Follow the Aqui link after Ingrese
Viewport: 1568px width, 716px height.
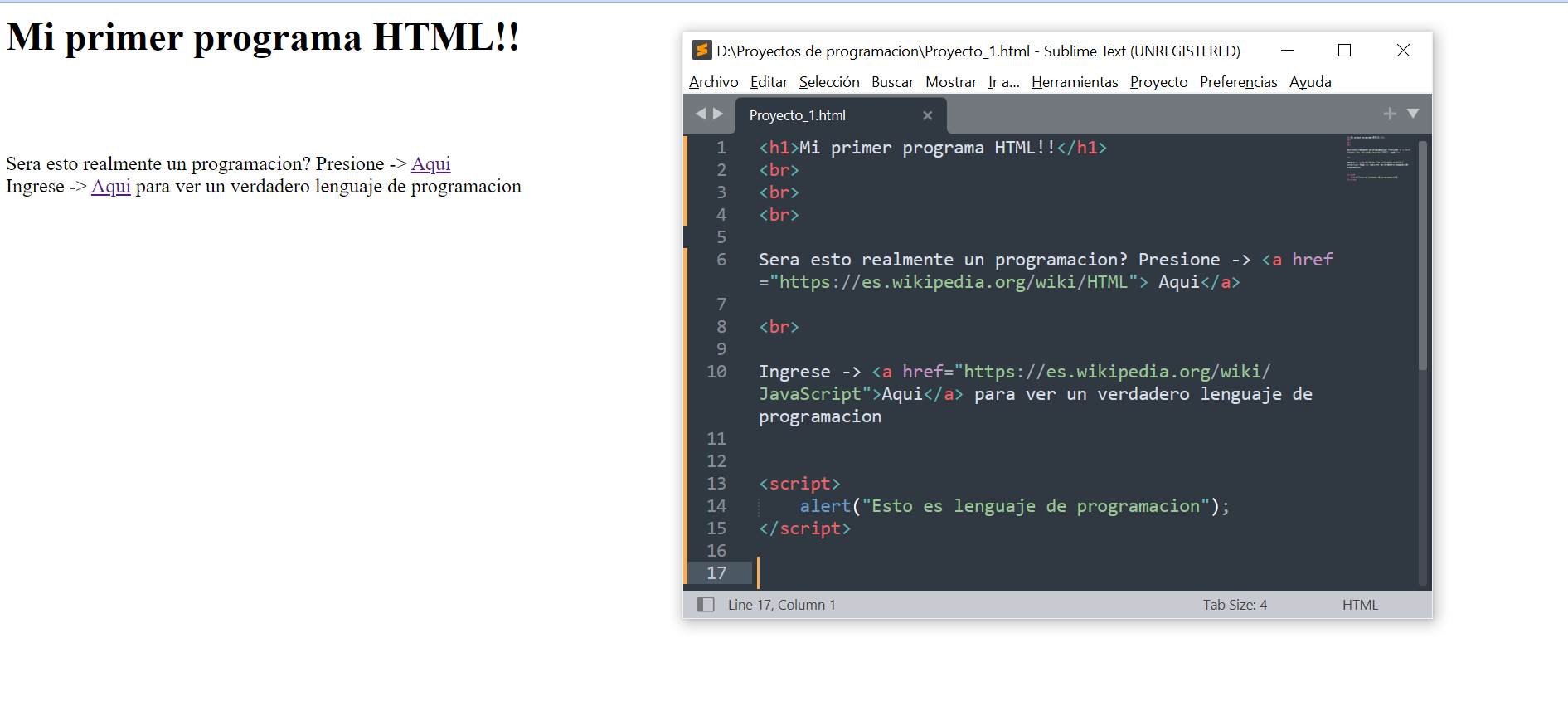click(x=111, y=186)
